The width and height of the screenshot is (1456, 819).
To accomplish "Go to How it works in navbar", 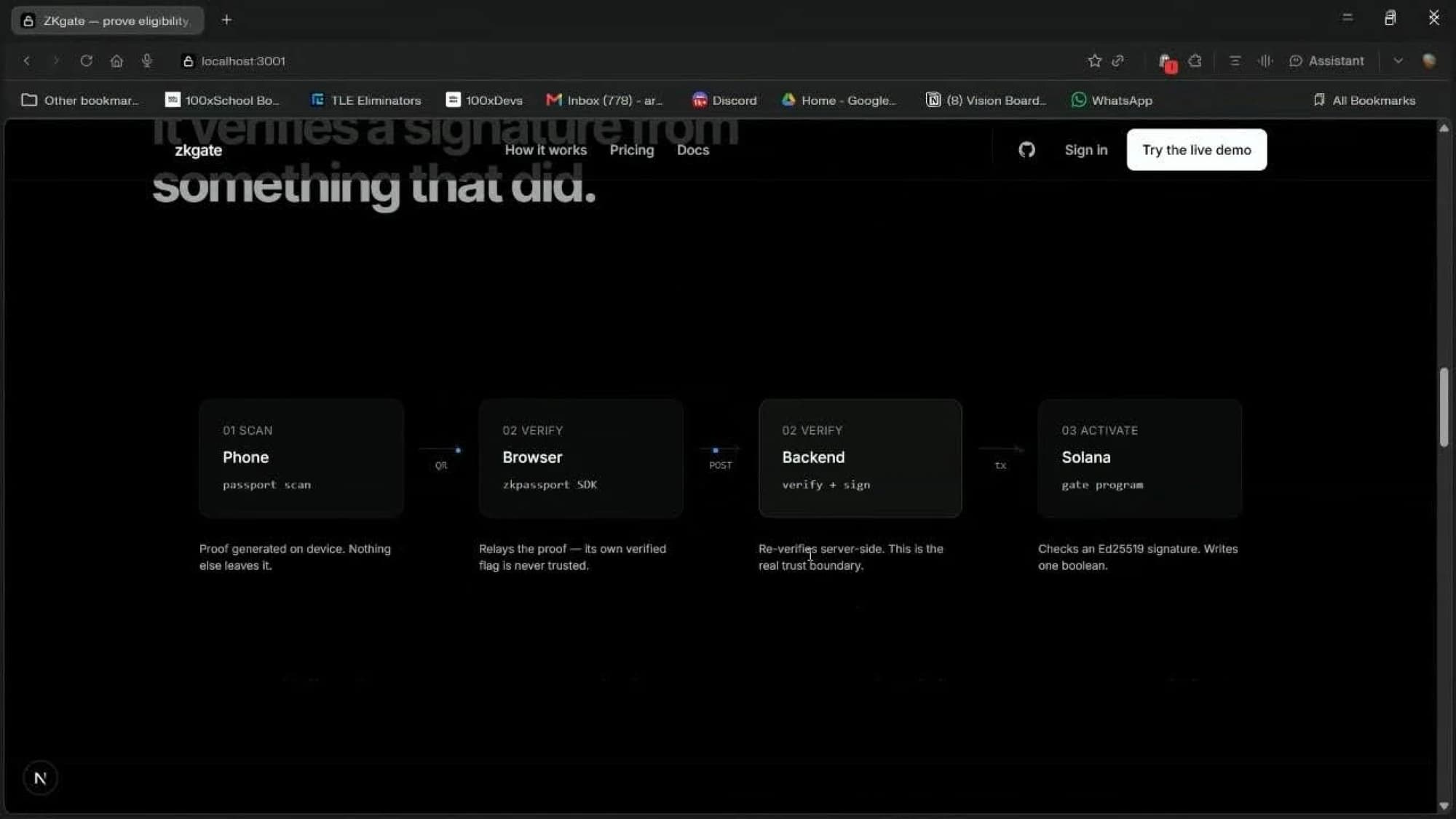I will 546,150.
